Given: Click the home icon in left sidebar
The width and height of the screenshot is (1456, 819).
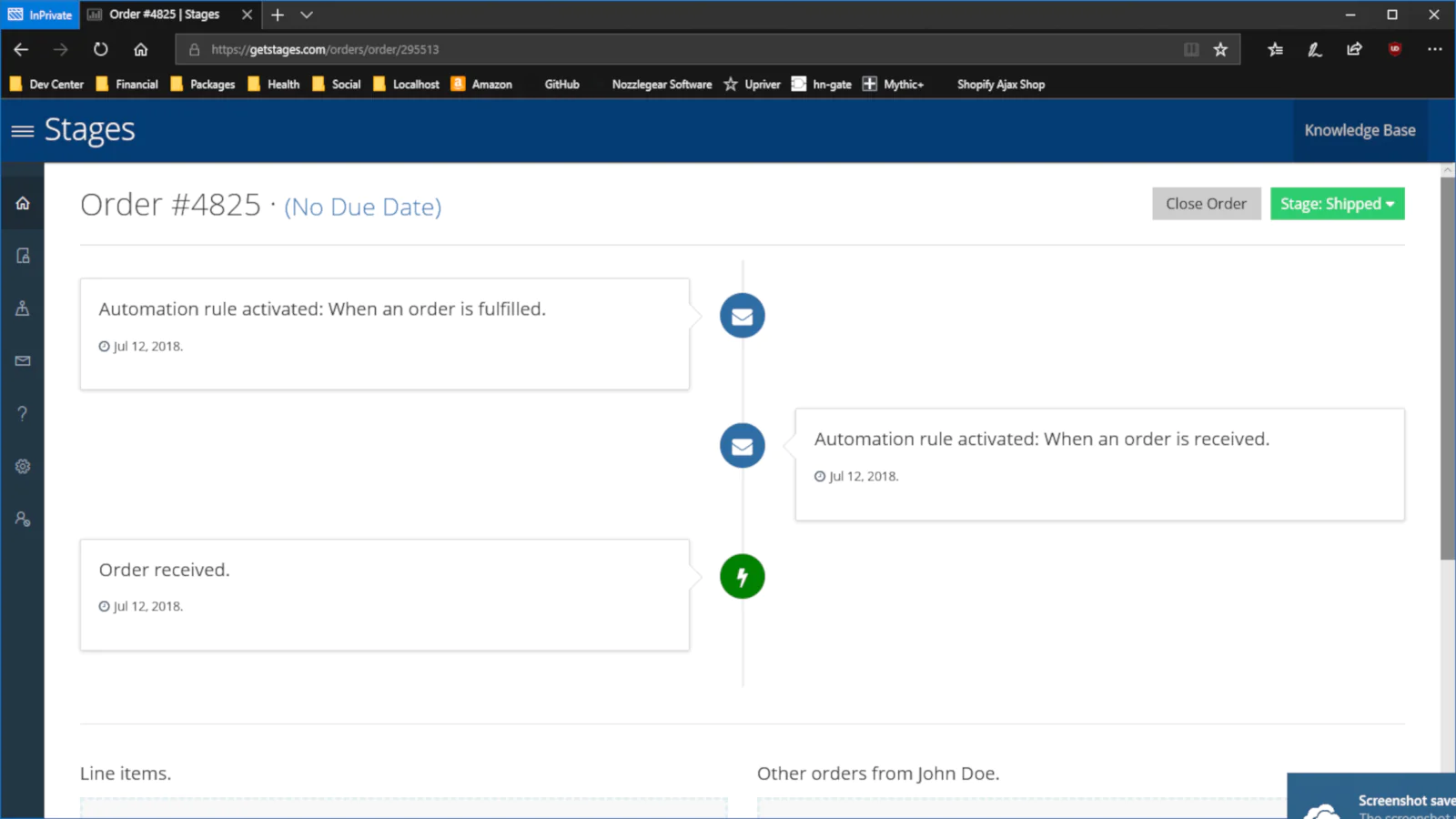Looking at the screenshot, I should point(23,203).
